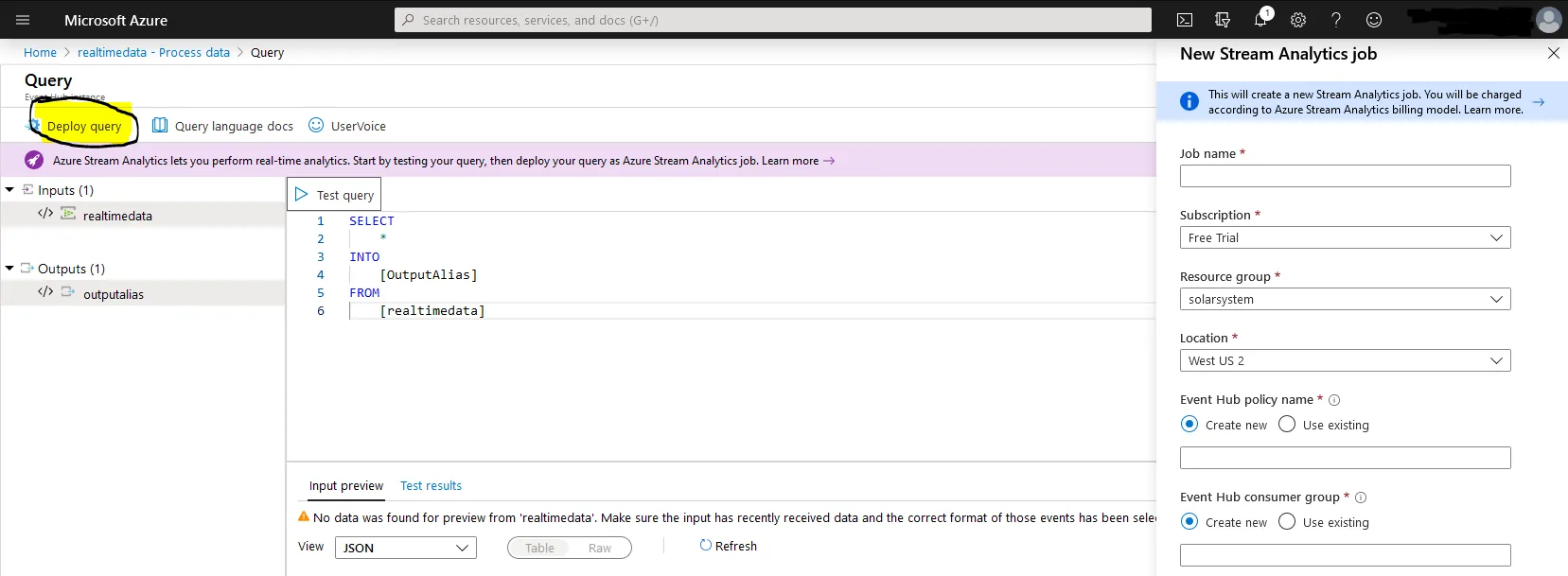The height and width of the screenshot is (576, 1568).
Task: Click the warning icon in Input preview
Action: click(304, 516)
